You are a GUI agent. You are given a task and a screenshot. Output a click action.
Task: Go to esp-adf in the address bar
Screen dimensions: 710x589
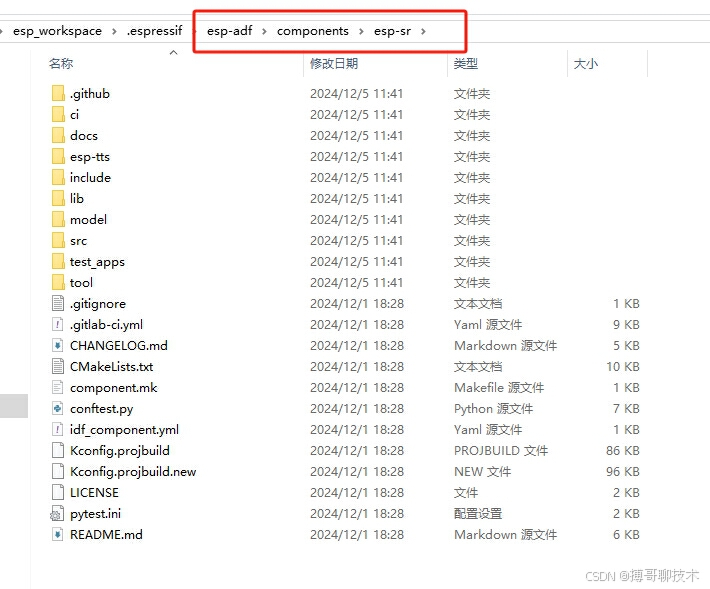[x=230, y=31]
